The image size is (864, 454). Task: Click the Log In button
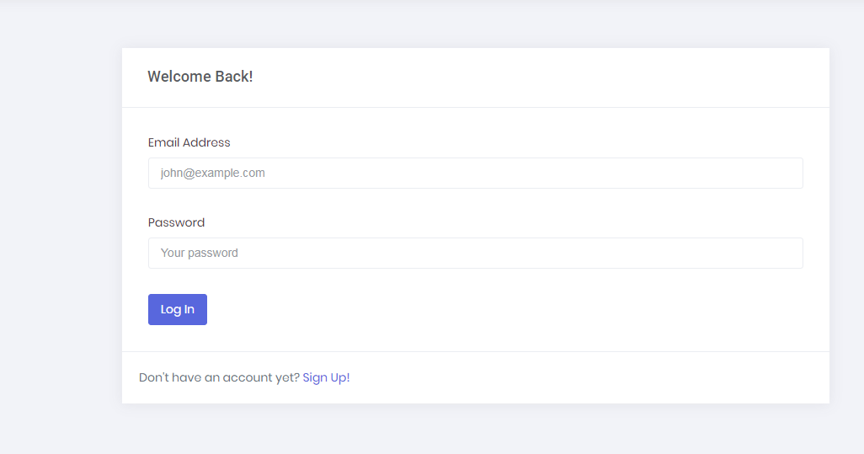177,309
